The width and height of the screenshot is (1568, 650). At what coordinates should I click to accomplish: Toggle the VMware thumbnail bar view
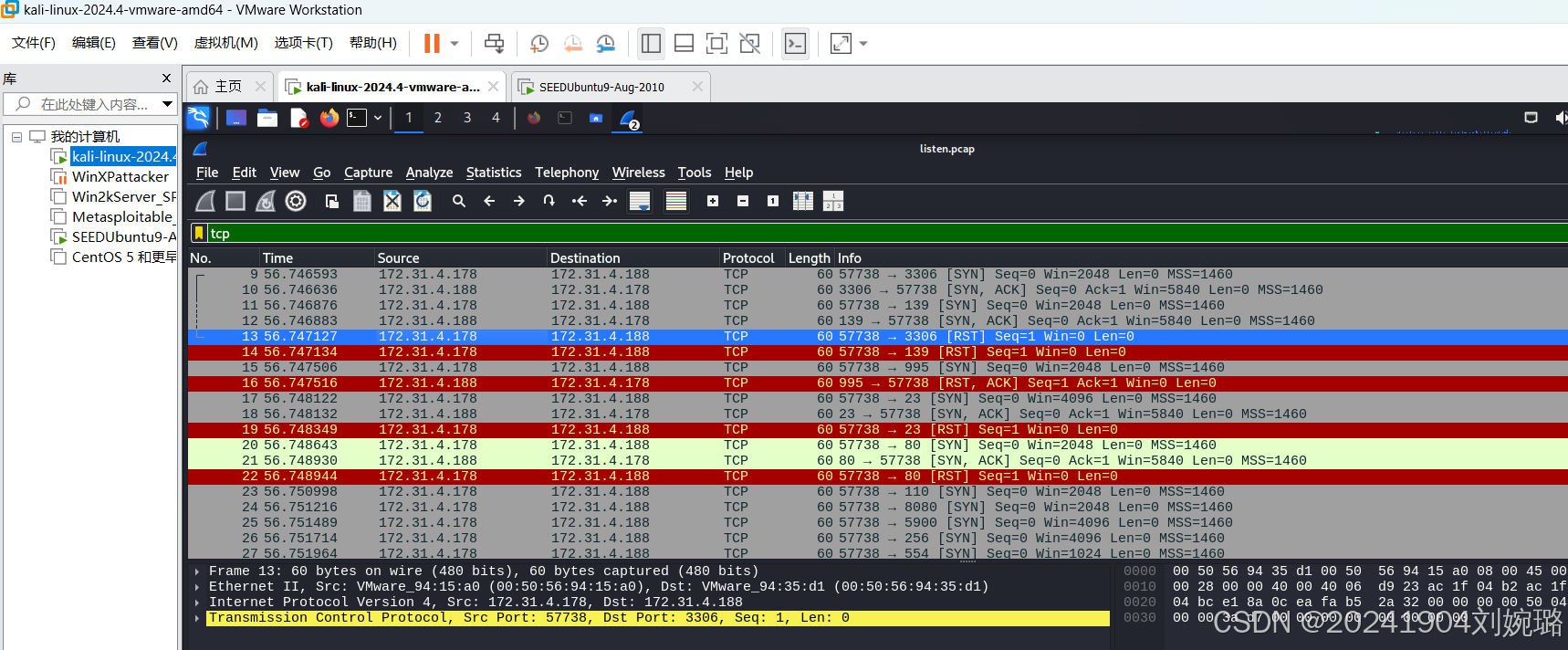(685, 43)
